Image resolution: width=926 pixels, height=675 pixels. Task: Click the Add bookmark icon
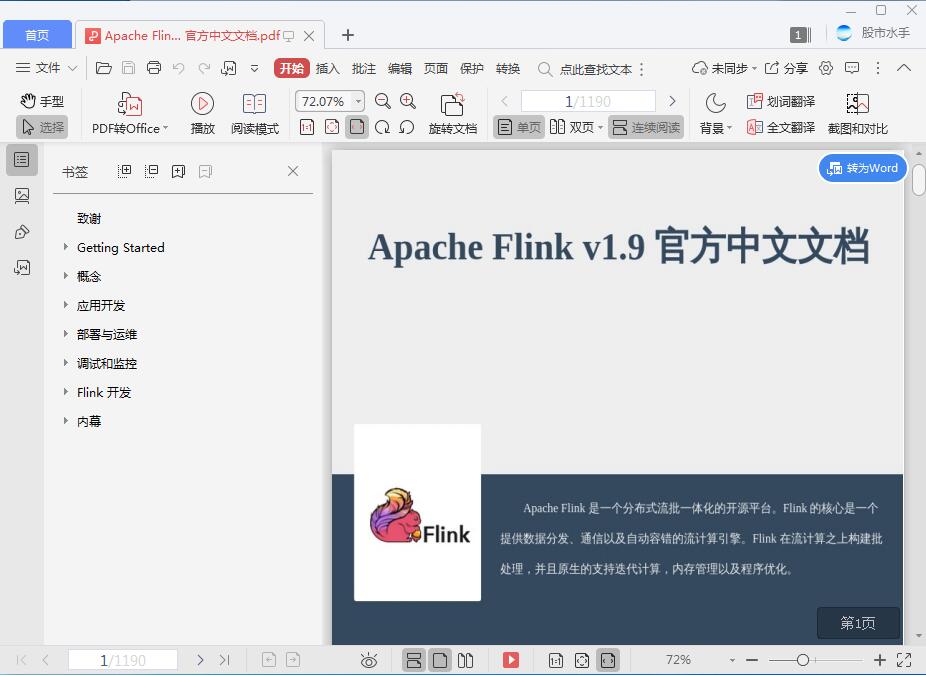(x=178, y=171)
